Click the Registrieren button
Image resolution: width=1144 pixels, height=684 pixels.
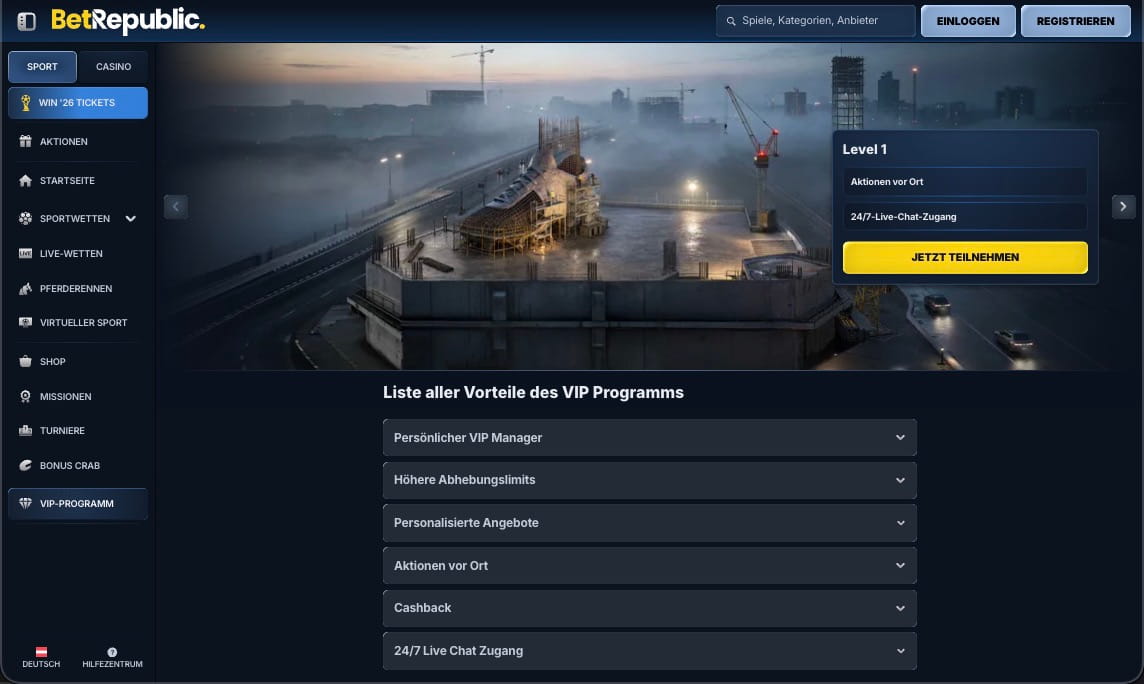1075,21
